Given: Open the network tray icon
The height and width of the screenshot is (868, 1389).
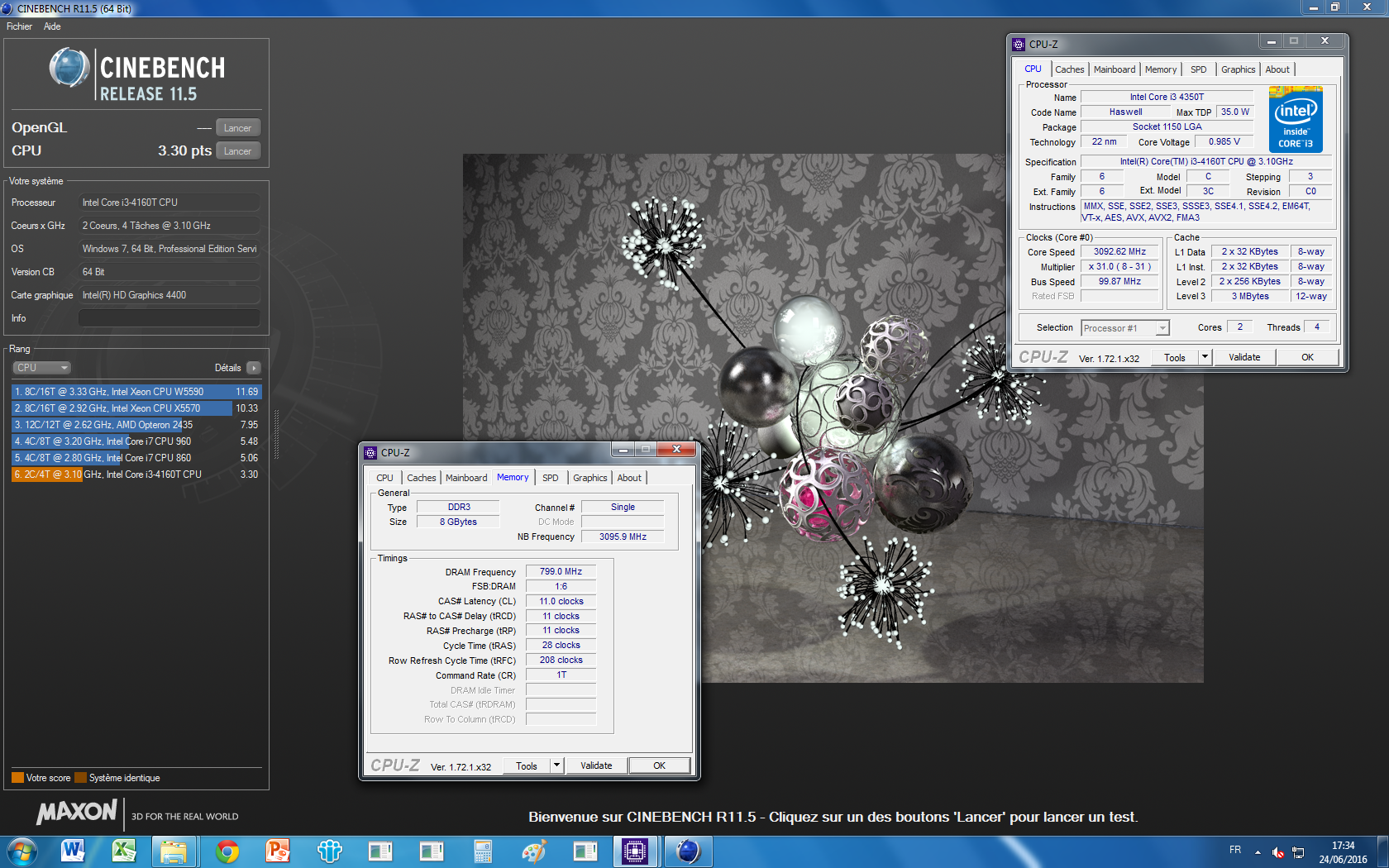Looking at the screenshot, I should 1298,851.
